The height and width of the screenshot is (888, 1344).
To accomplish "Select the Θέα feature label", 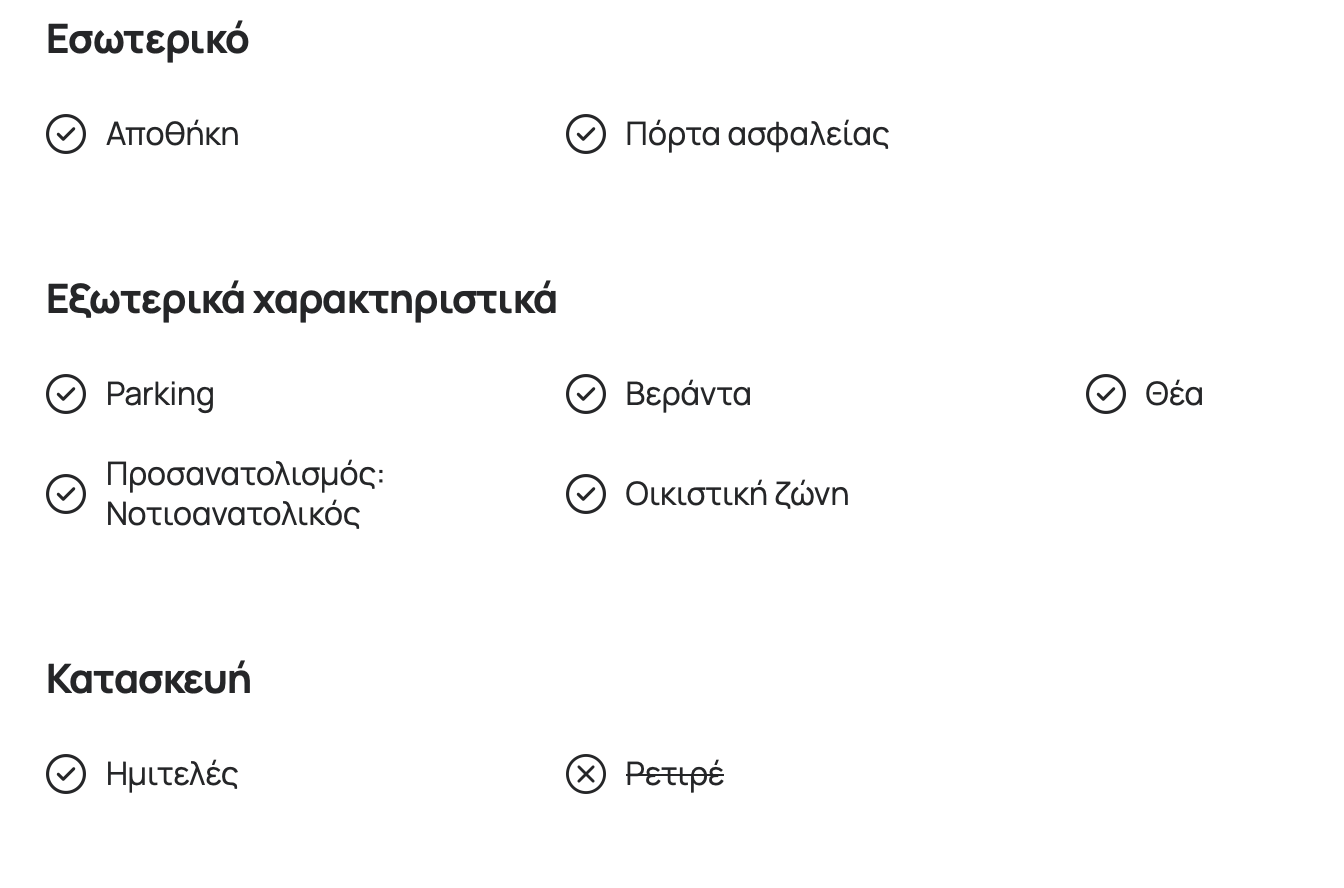I will 1174,394.
